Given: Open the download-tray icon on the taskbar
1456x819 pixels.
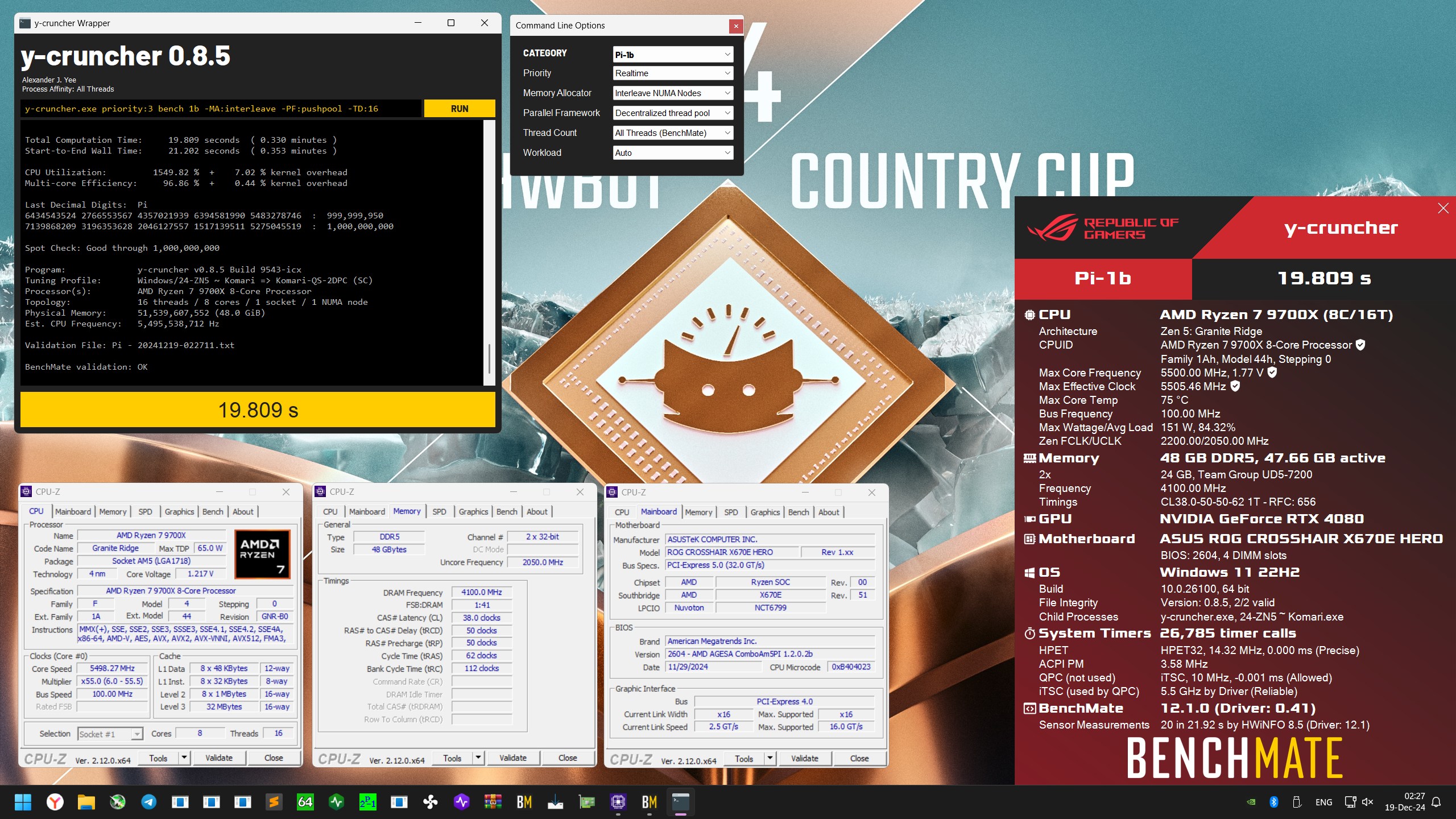Looking at the screenshot, I should [555, 802].
